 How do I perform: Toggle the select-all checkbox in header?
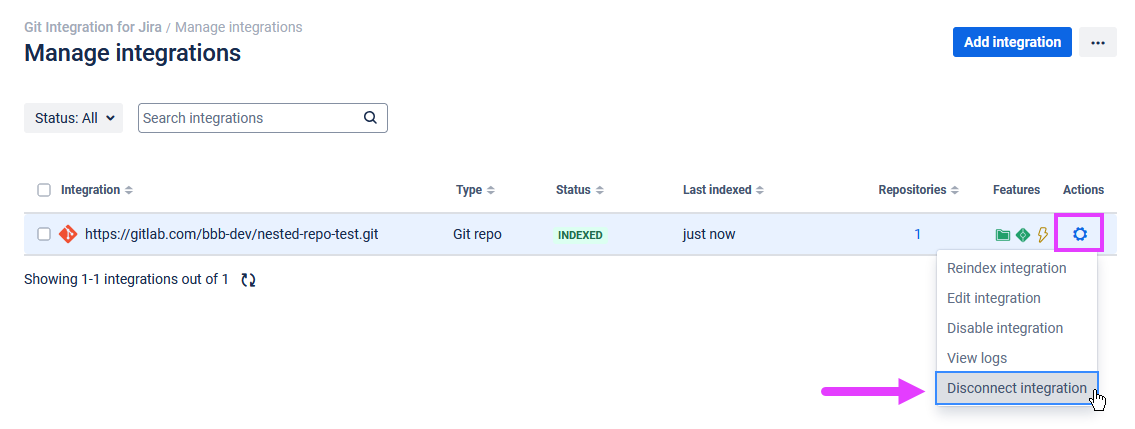44,190
